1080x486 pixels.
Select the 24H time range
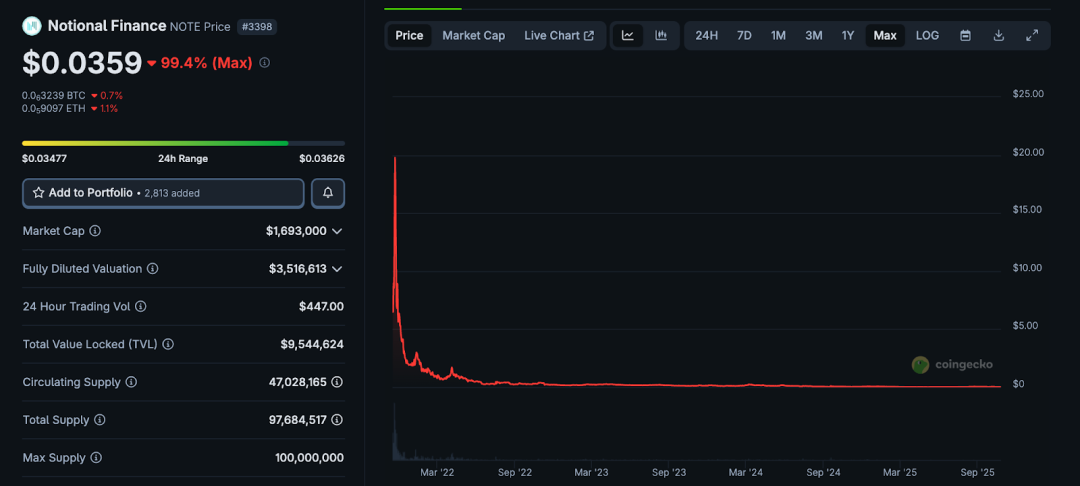click(706, 36)
